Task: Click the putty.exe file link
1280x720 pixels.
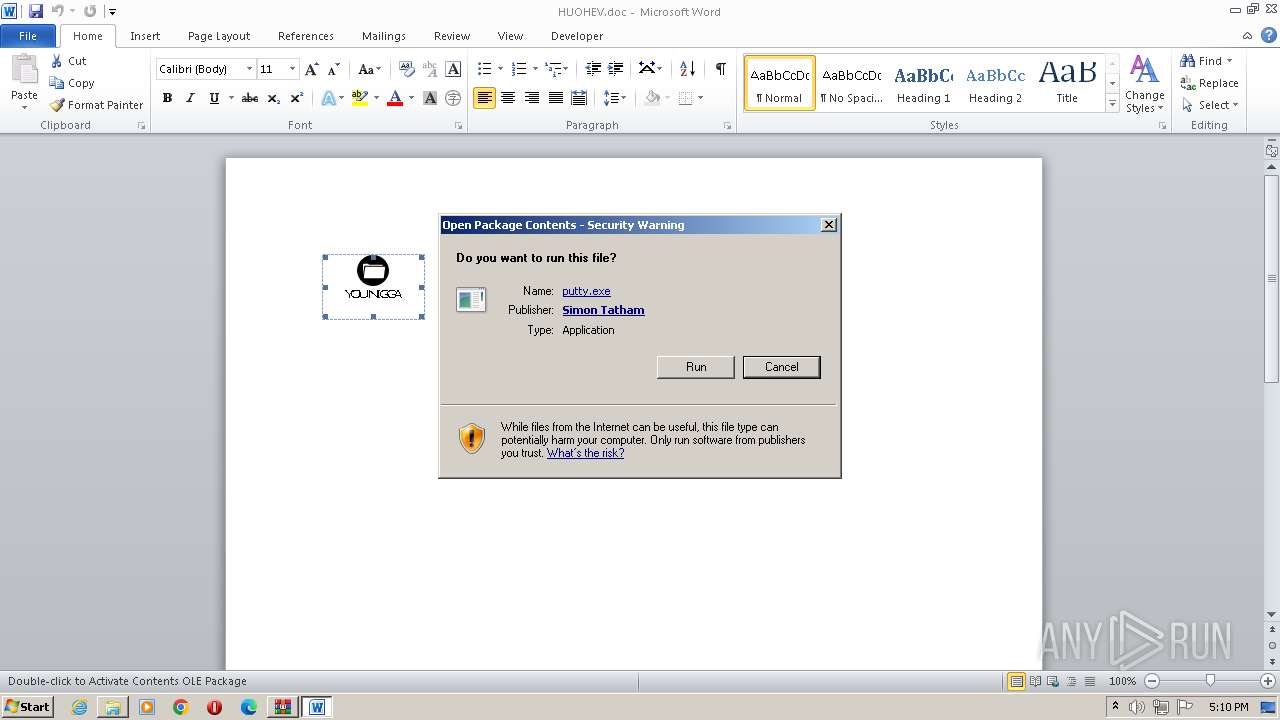Action: pyautogui.click(x=586, y=291)
